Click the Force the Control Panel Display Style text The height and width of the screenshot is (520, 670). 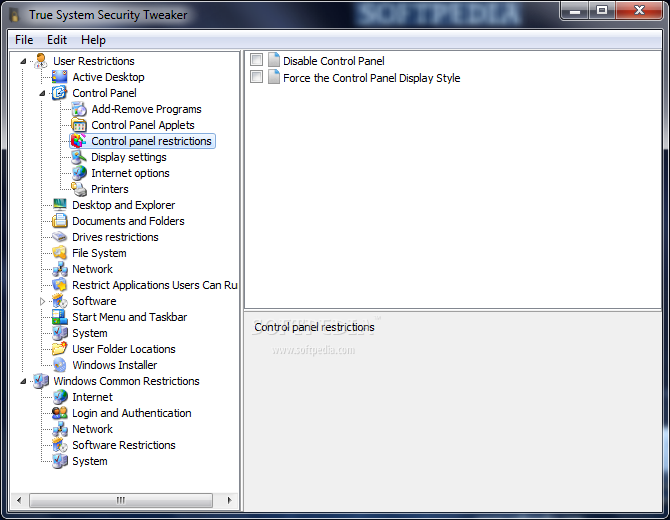click(x=372, y=78)
